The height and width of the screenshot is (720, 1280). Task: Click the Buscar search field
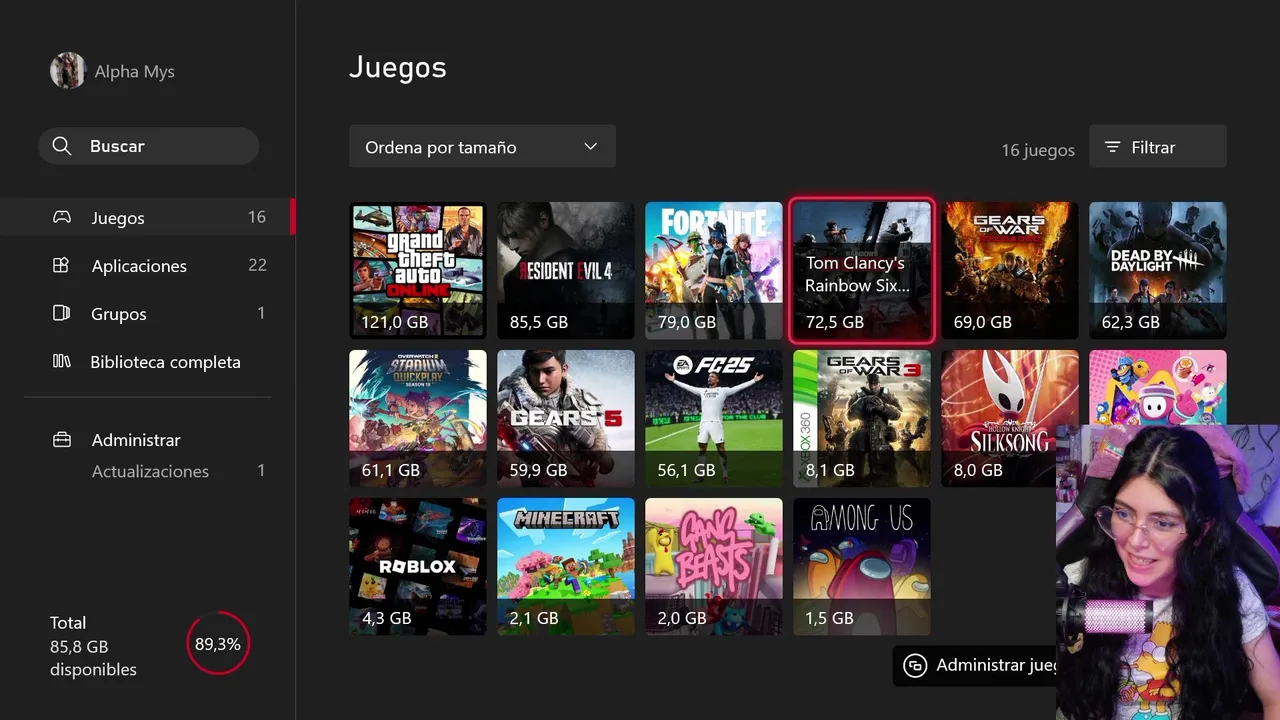[x=148, y=146]
